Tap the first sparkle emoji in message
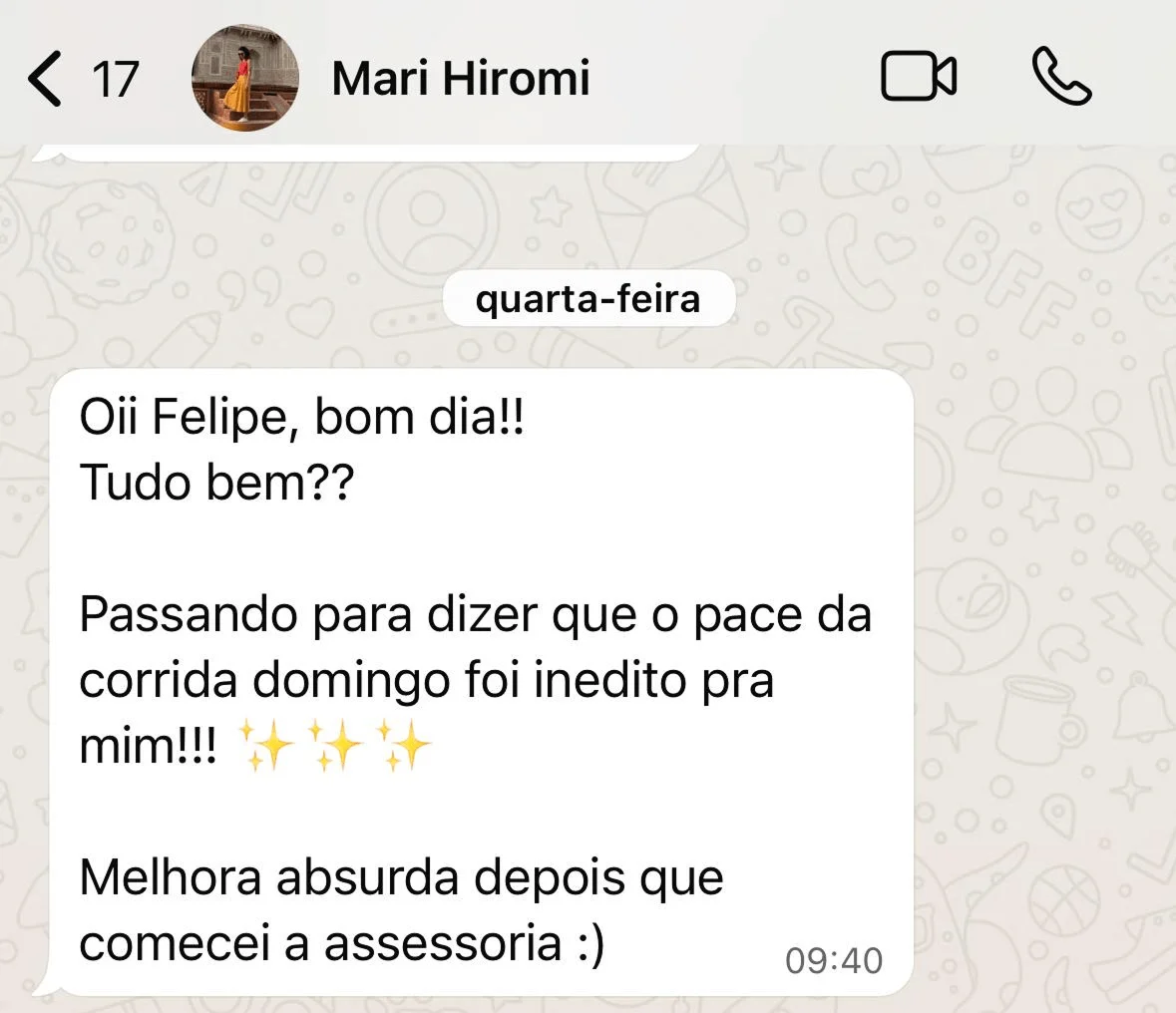The height and width of the screenshot is (1013, 1176). 266,746
